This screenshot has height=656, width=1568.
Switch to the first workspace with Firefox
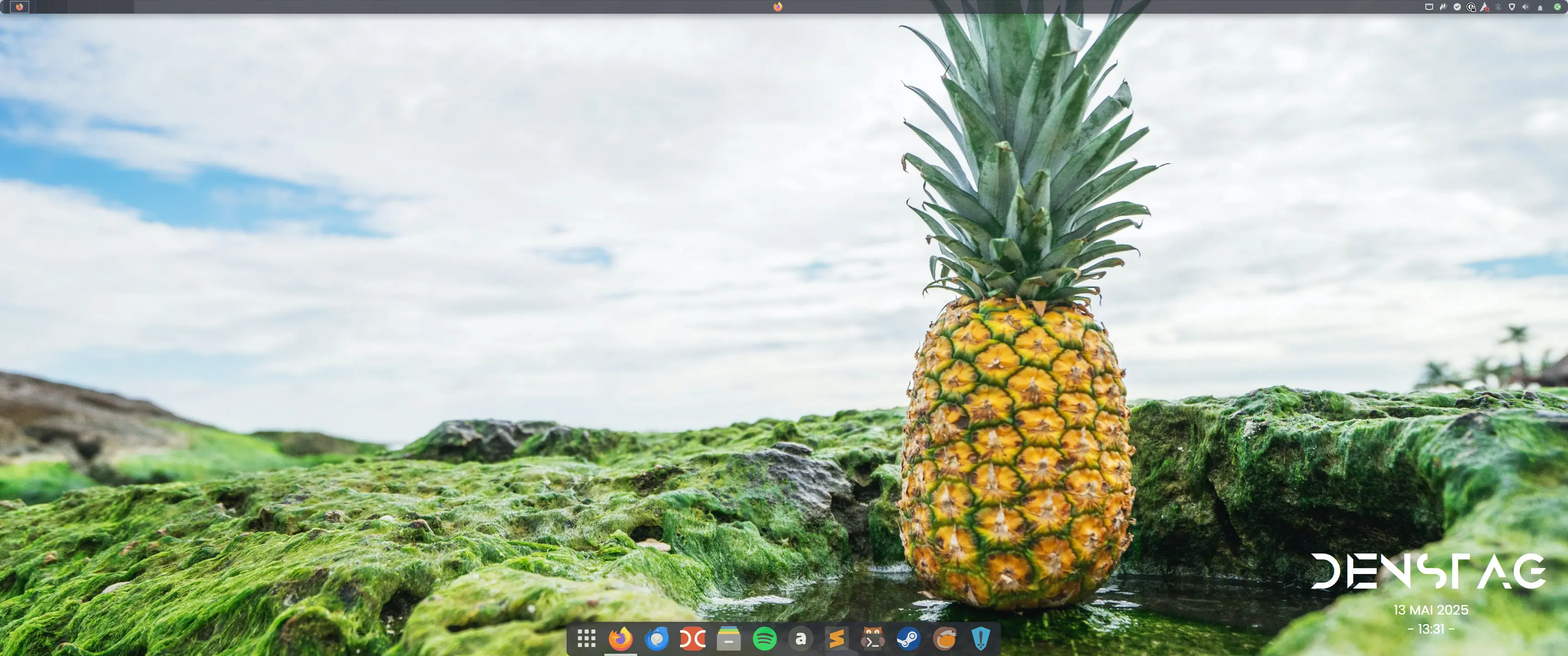(20, 7)
